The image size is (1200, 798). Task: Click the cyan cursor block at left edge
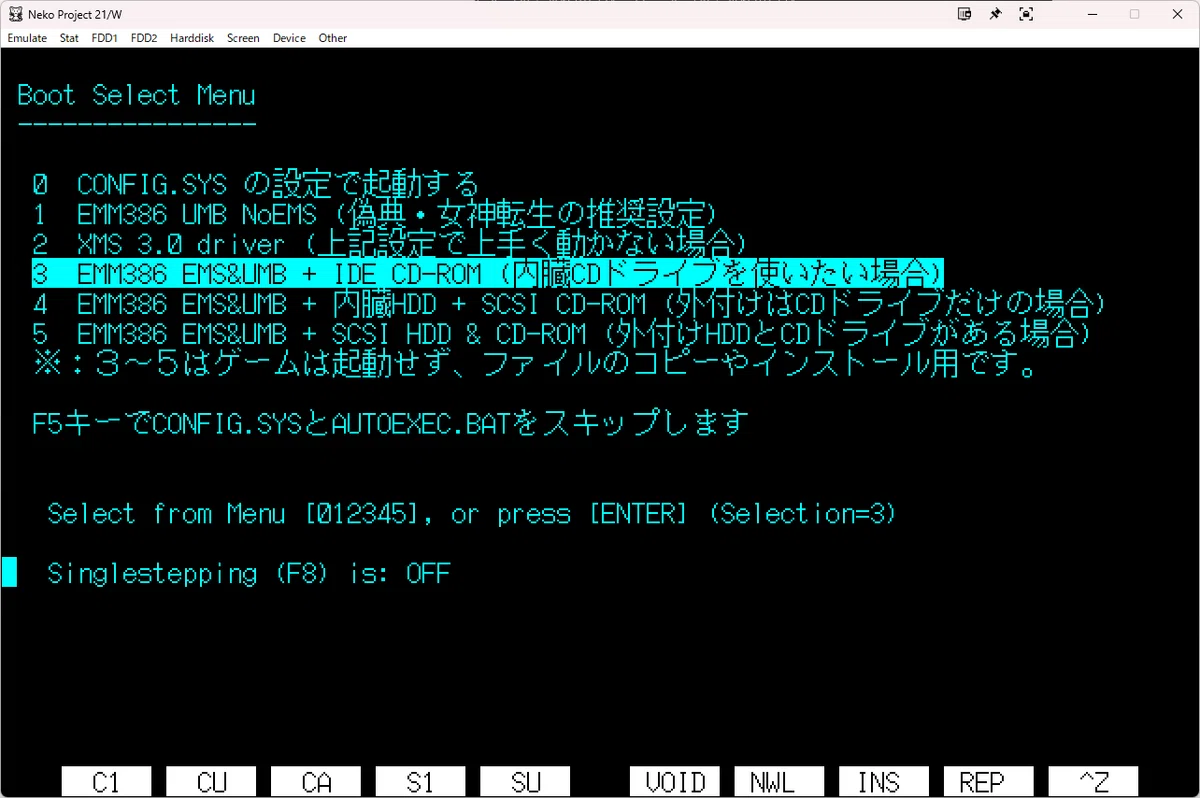tap(9, 573)
